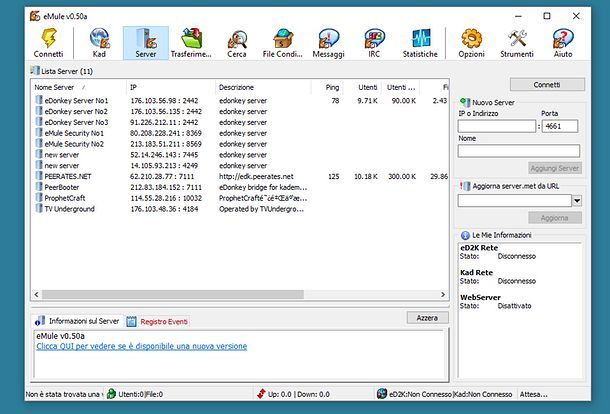The height and width of the screenshot is (414, 610).
Task: Open the Kad network view
Action: click(x=100, y=43)
